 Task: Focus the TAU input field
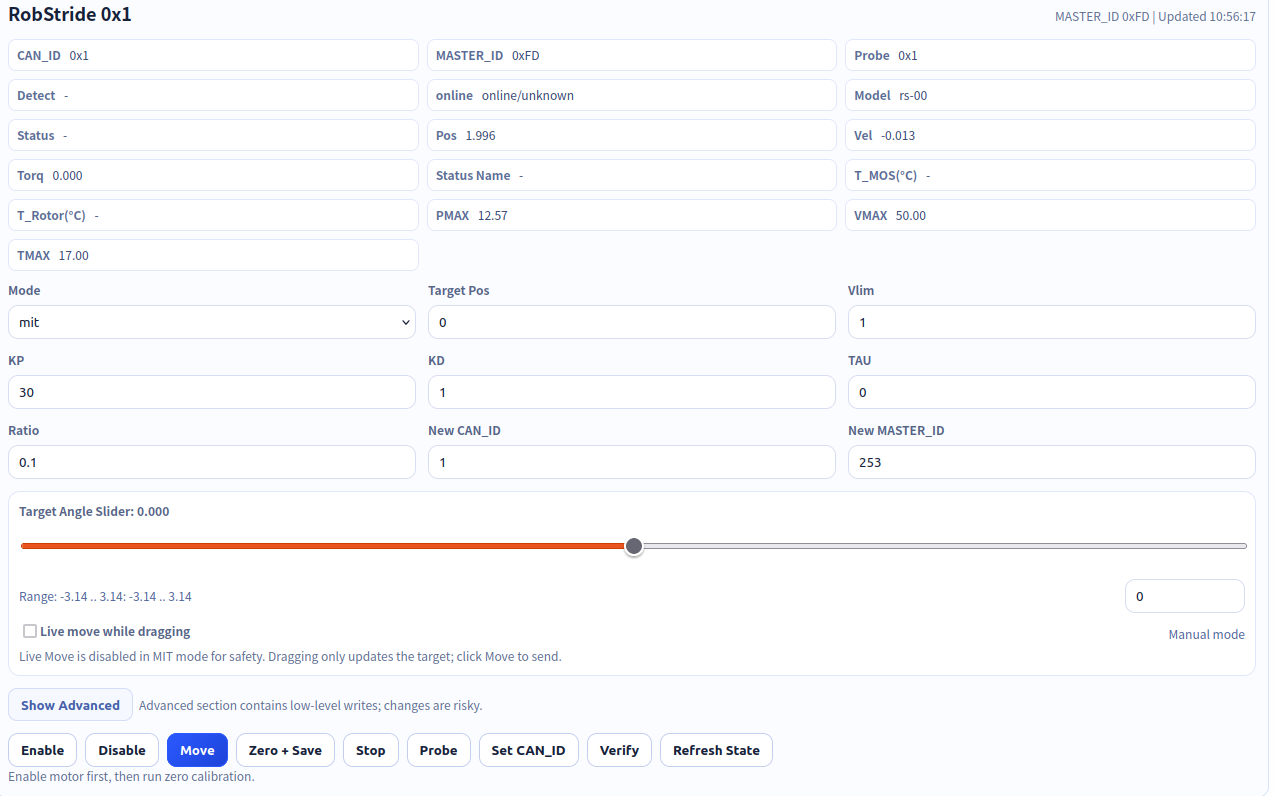point(1052,392)
